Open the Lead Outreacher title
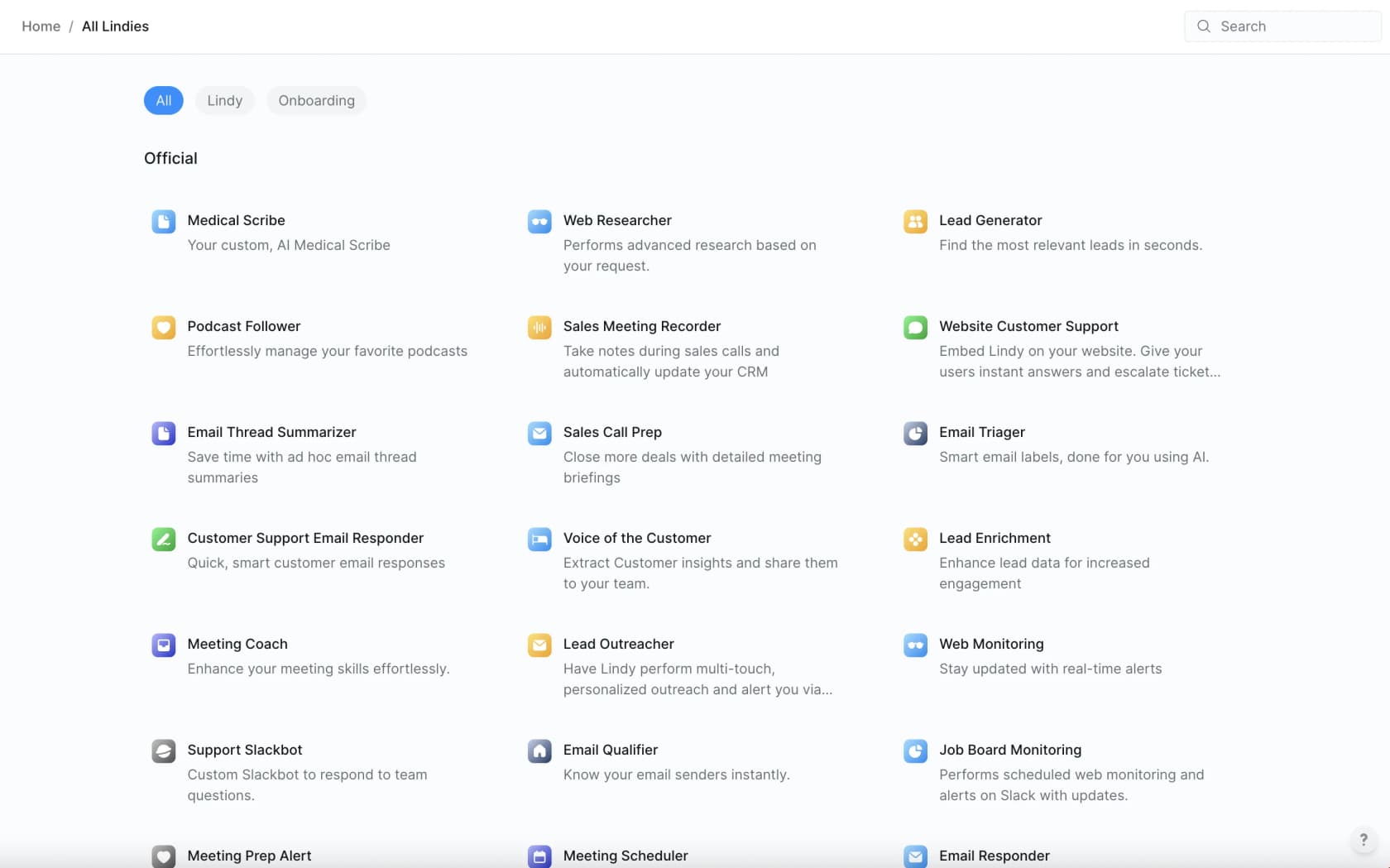Viewport: 1390px width, 868px height. (619, 644)
